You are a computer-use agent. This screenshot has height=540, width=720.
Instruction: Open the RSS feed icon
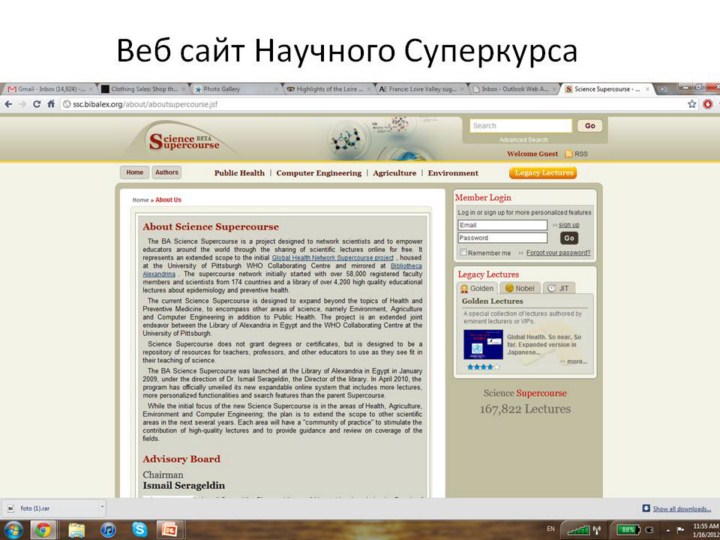(569, 154)
